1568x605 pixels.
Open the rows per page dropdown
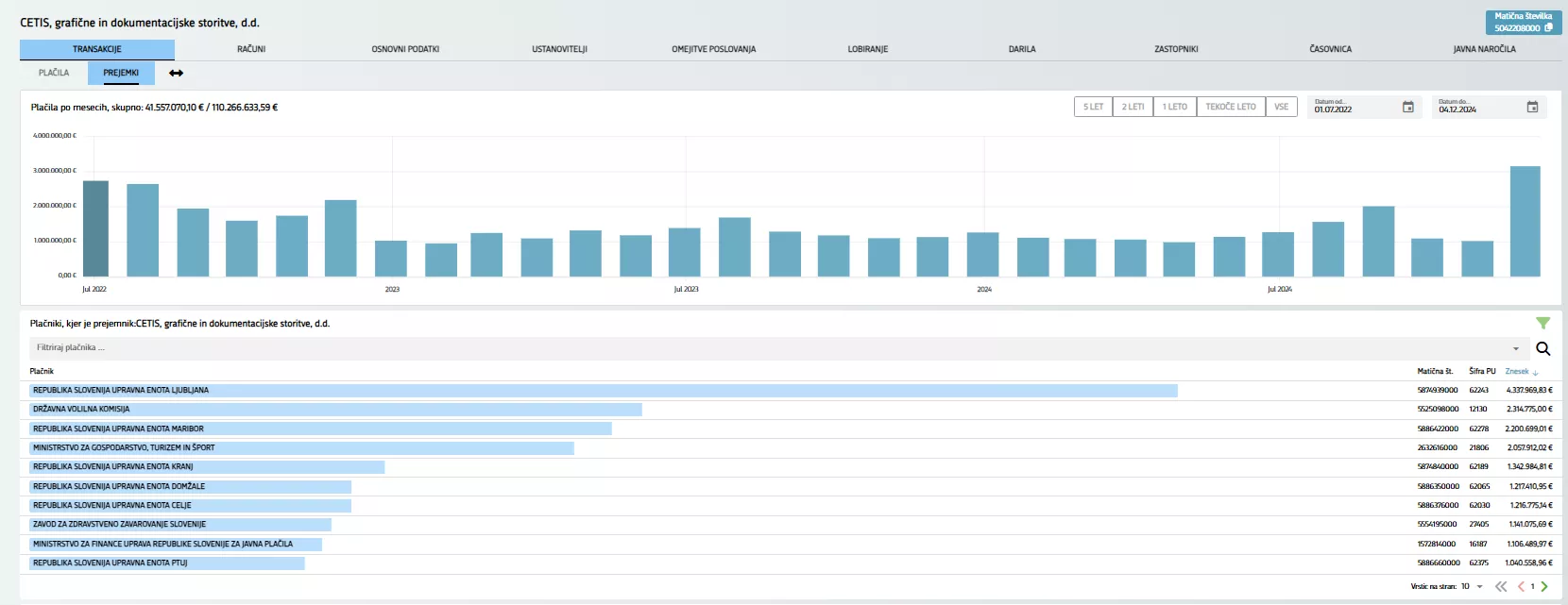pyautogui.click(x=1479, y=586)
